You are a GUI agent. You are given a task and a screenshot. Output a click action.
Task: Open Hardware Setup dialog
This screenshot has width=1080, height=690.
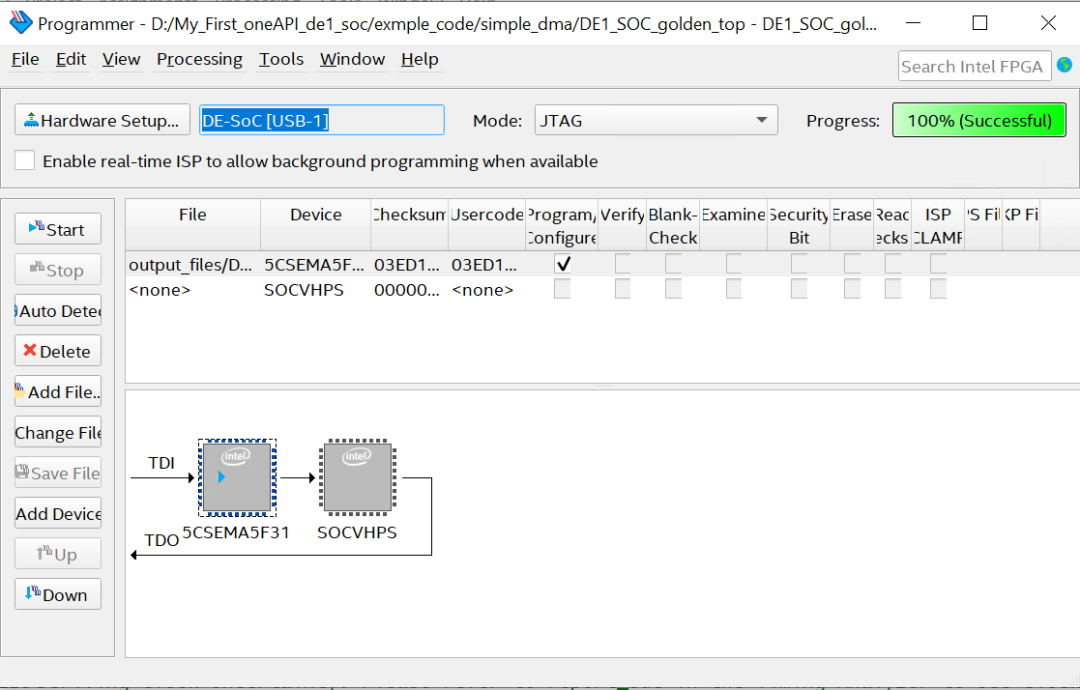click(102, 121)
